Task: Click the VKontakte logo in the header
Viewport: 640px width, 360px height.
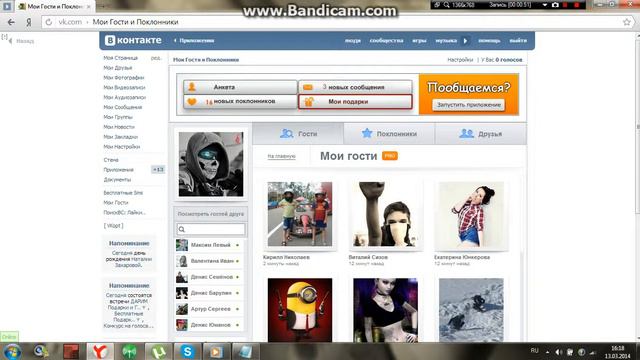Action: 133,40
